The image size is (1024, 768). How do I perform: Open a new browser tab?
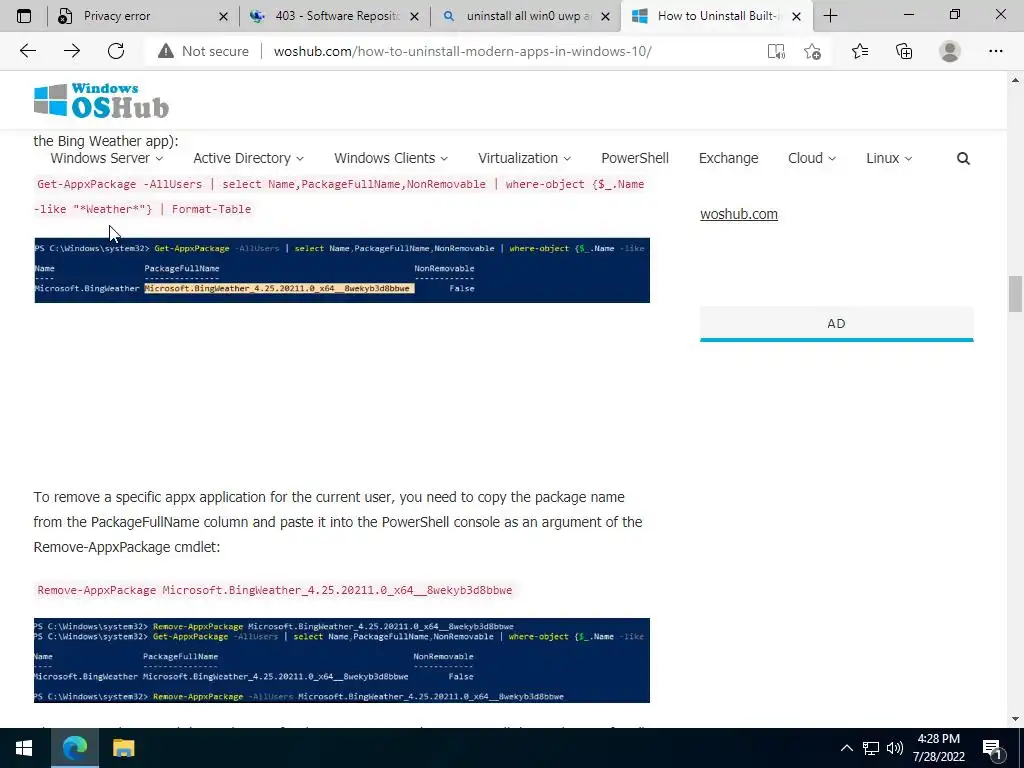point(830,16)
